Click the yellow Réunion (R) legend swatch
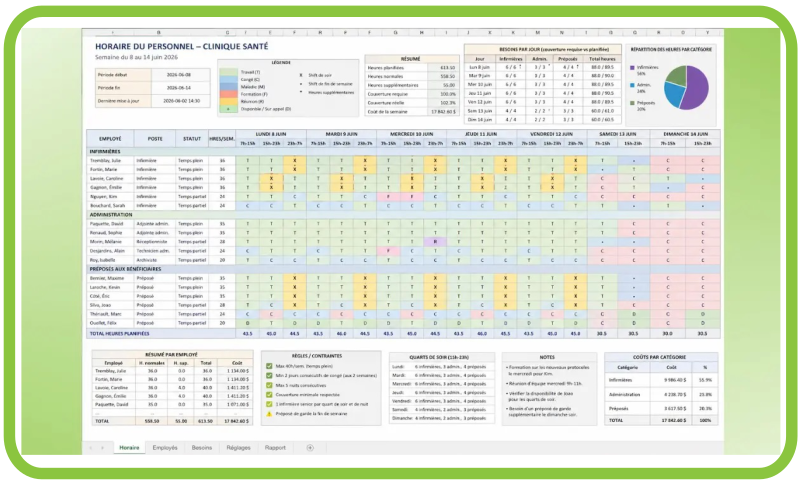800x480 pixels. tap(229, 102)
